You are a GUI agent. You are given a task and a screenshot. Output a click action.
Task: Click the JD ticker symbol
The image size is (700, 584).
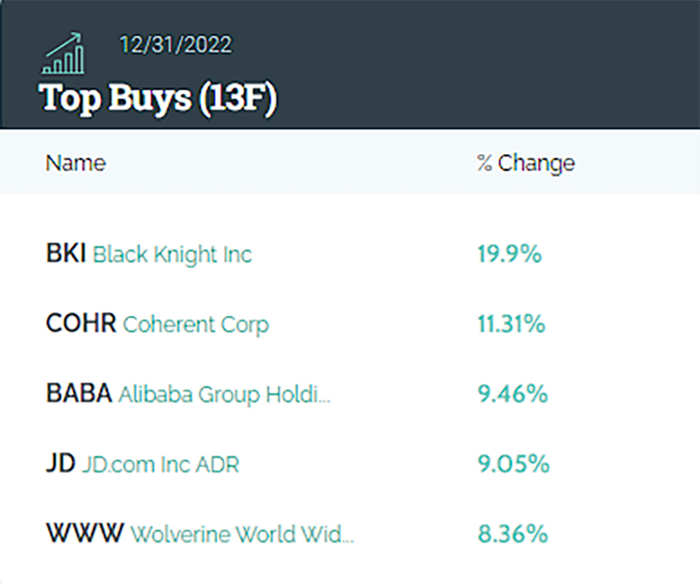(x=60, y=464)
